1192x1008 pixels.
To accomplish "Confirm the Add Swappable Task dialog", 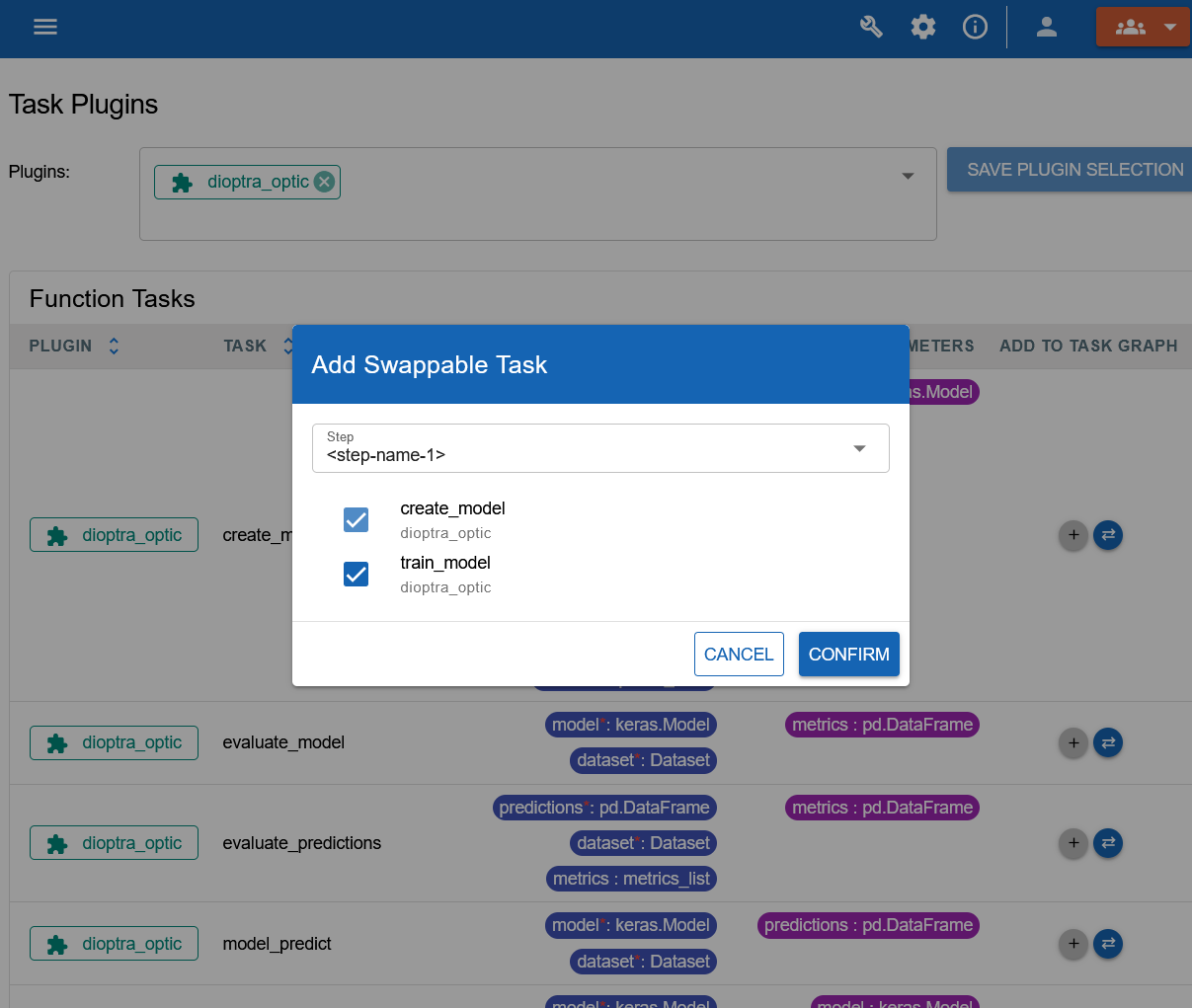I will click(x=849, y=655).
